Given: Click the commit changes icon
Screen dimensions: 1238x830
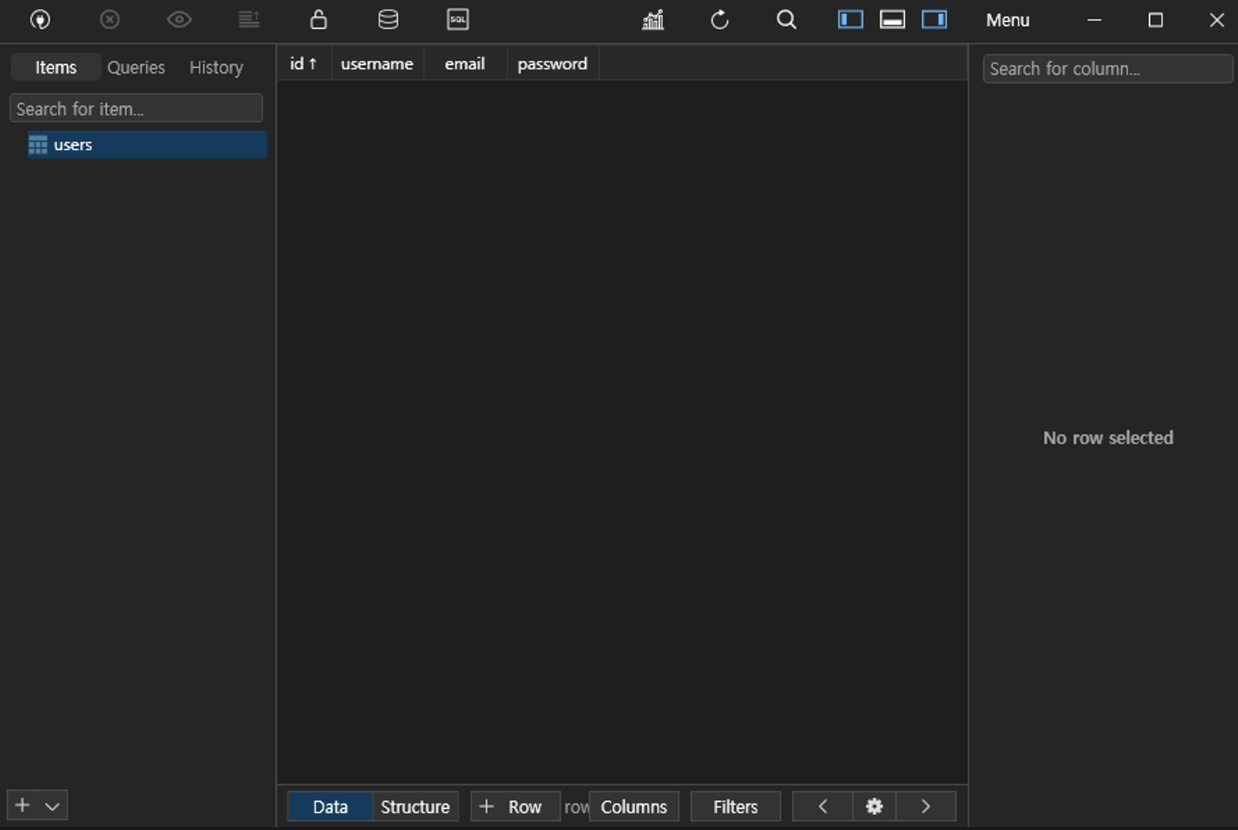Looking at the screenshot, I should click(x=249, y=20).
